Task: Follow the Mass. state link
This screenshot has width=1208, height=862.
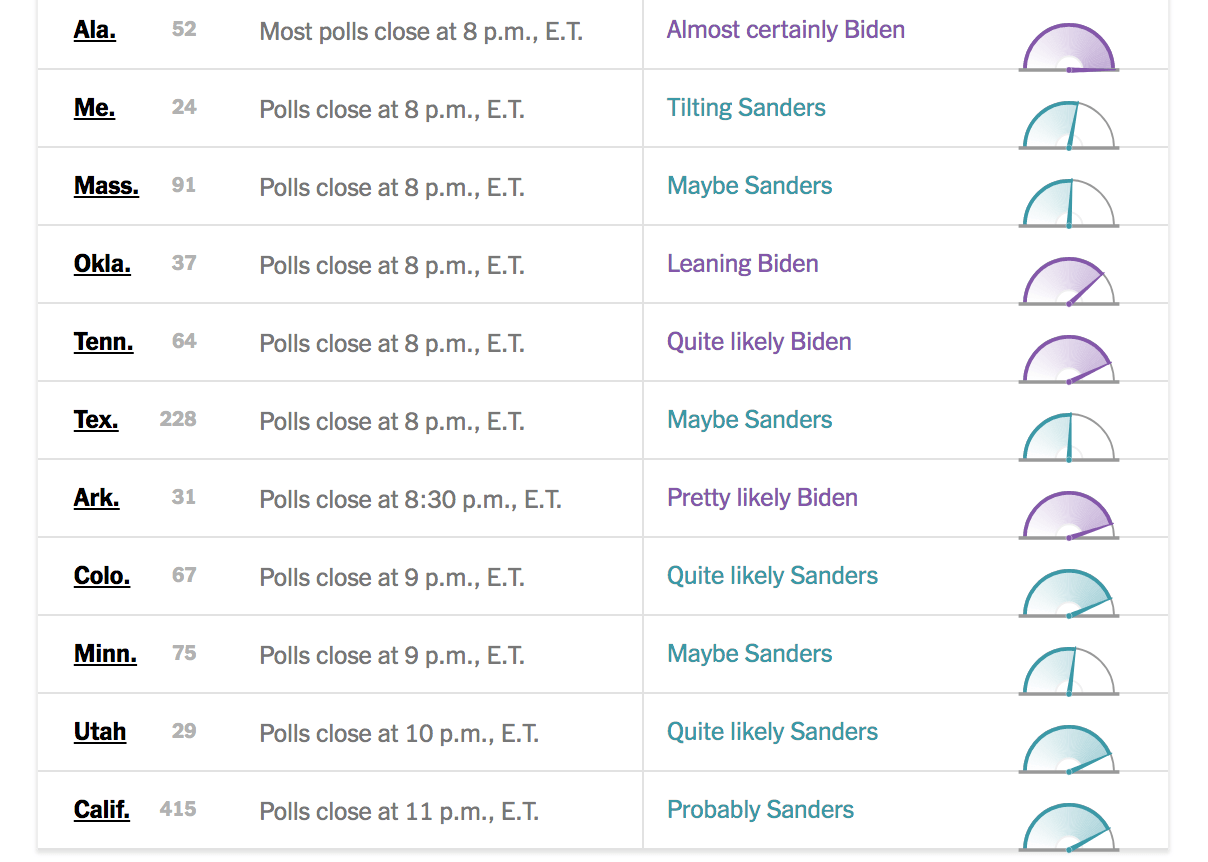Action: tap(106, 186)
